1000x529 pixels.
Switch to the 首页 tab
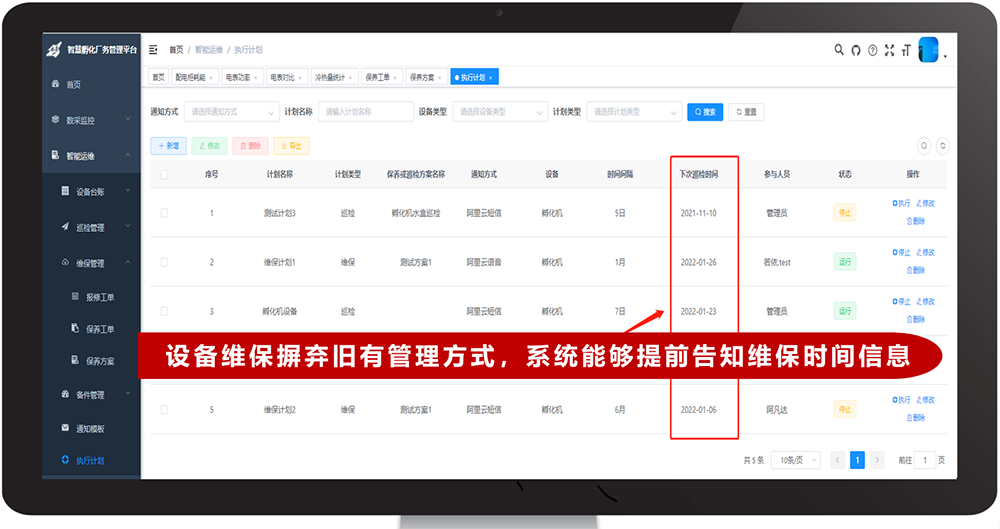[158, 77]
